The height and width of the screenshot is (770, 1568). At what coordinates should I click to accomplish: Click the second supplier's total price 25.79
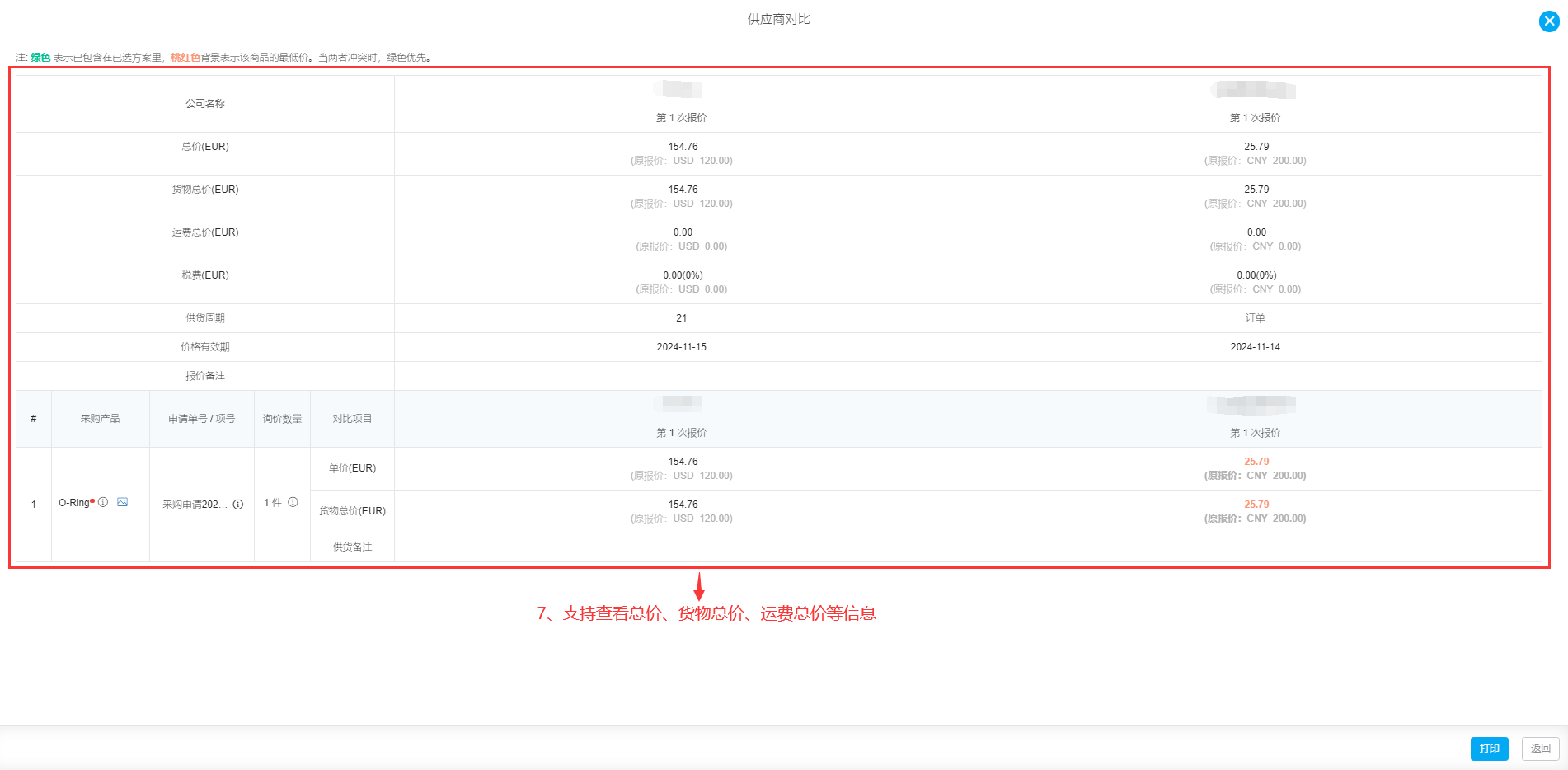tap(1256, 147)
